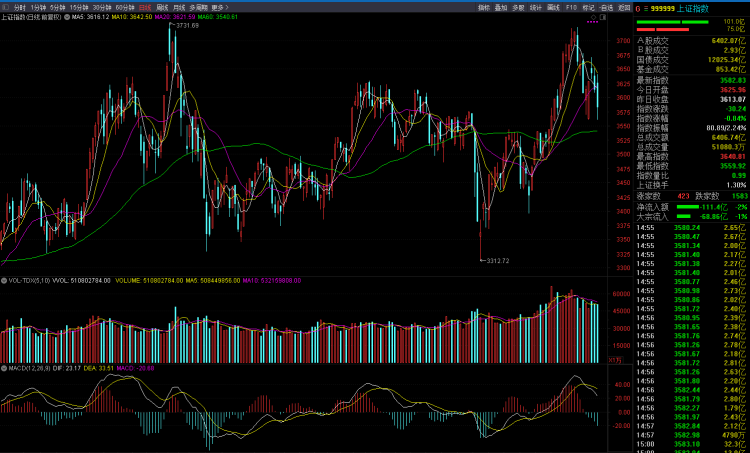The width and height of the screenshot is (750, 453).
Task: Click the 叠加 overlay button
Action: 501,7
